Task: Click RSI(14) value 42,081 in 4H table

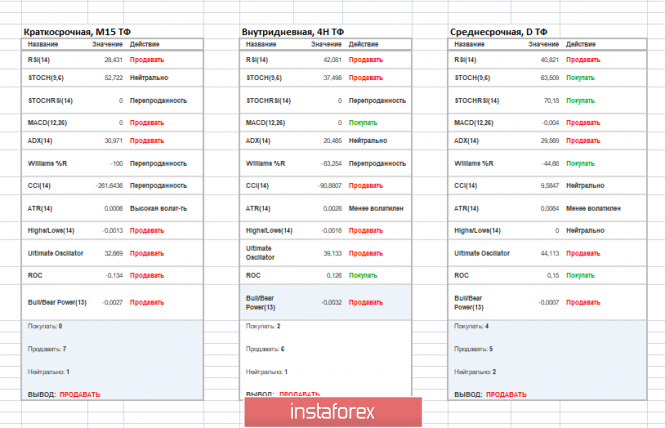Action: pyautogui.click(x=332, y=60)
